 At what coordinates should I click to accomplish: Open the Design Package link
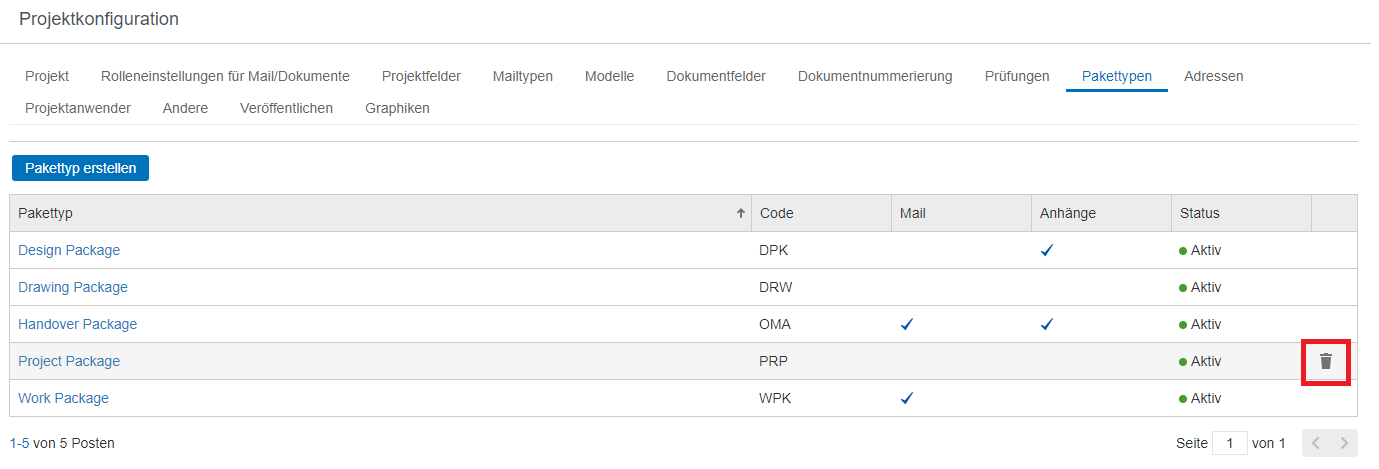pyautogui.click(x=69, y=250)
